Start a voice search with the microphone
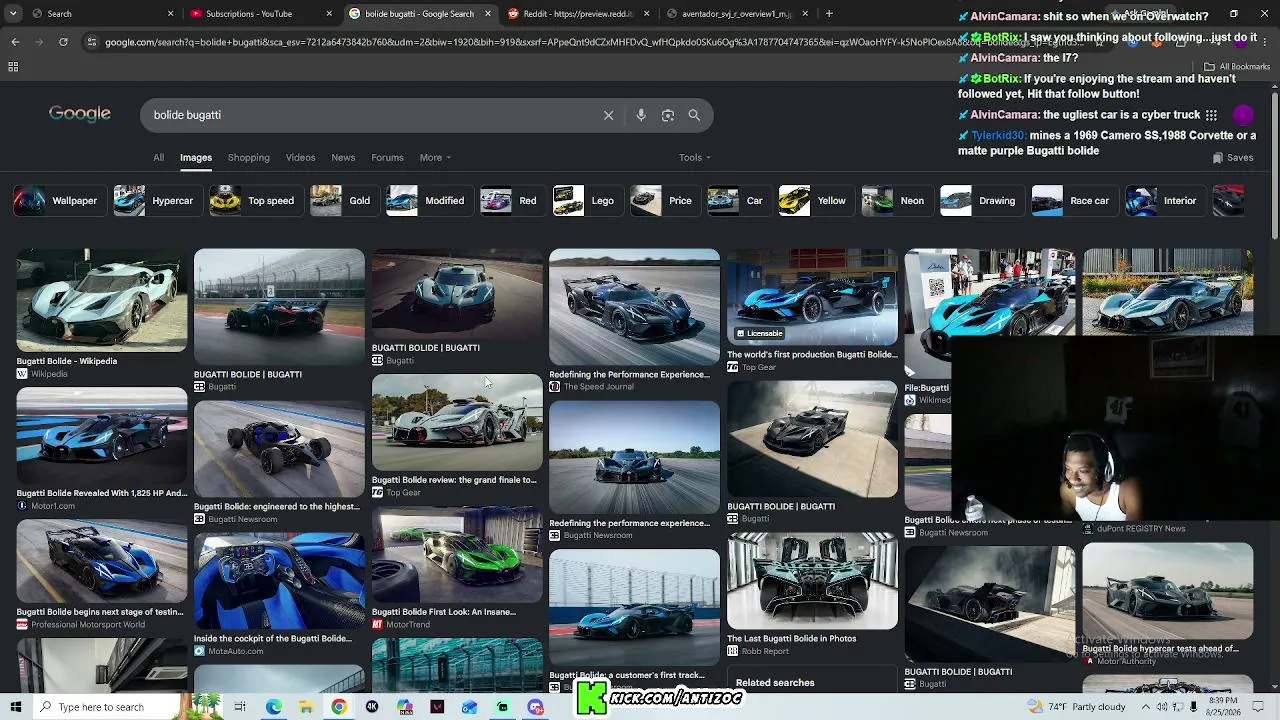 pos(641,115)
